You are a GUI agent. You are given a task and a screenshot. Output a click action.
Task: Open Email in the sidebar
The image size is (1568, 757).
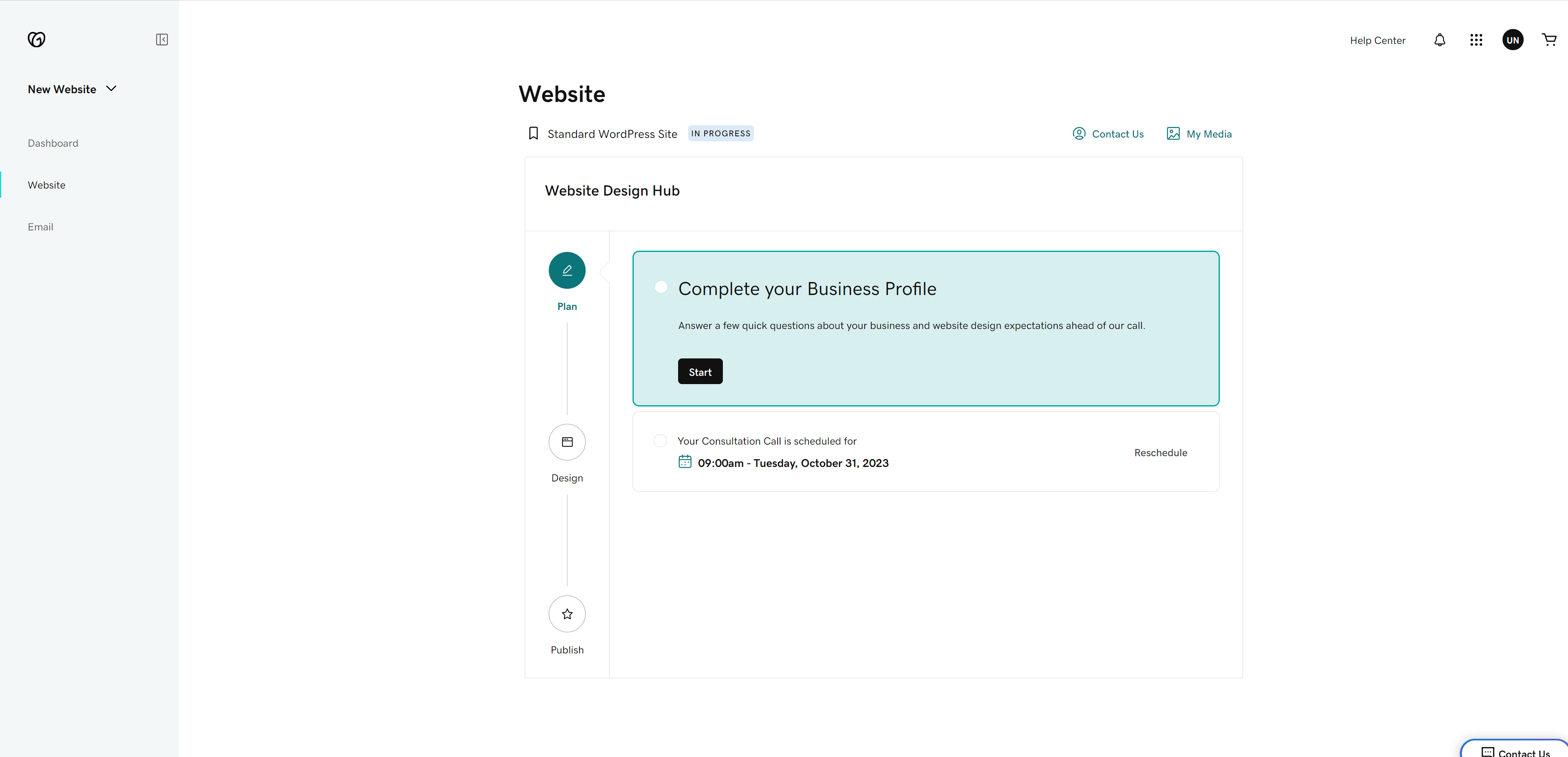coord(40,226)
